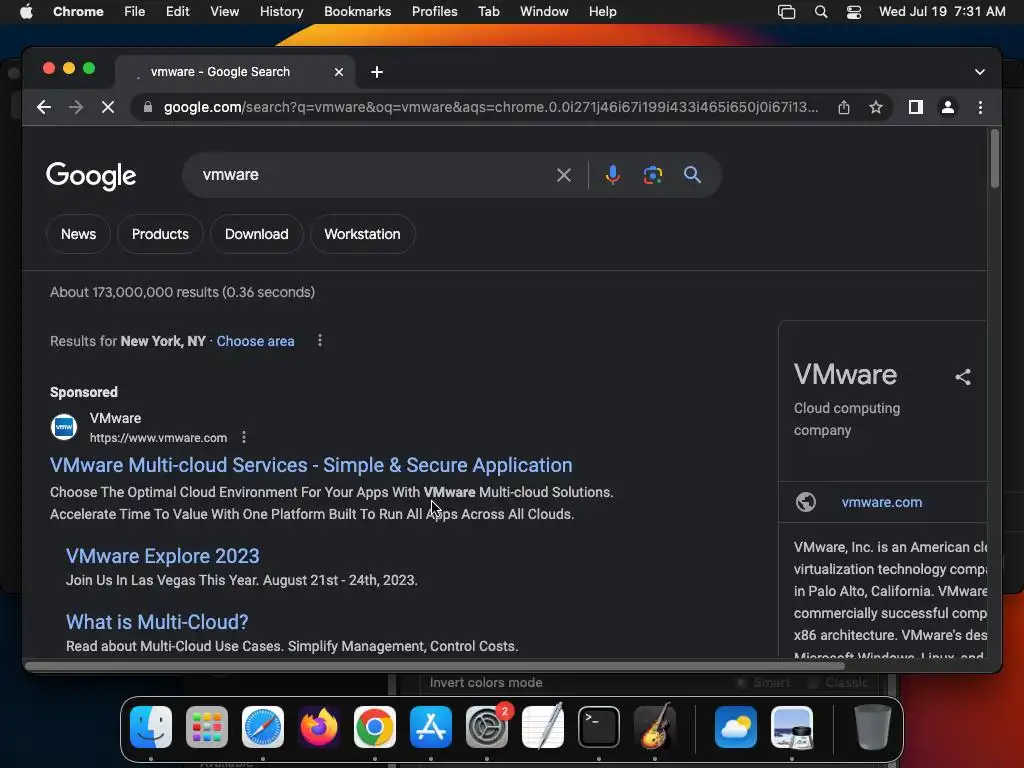Image resolution: width=1024 pixels, height=768 pixels.
Task: Open the Tab menu in menu bar
Action: tap(488, 11)
